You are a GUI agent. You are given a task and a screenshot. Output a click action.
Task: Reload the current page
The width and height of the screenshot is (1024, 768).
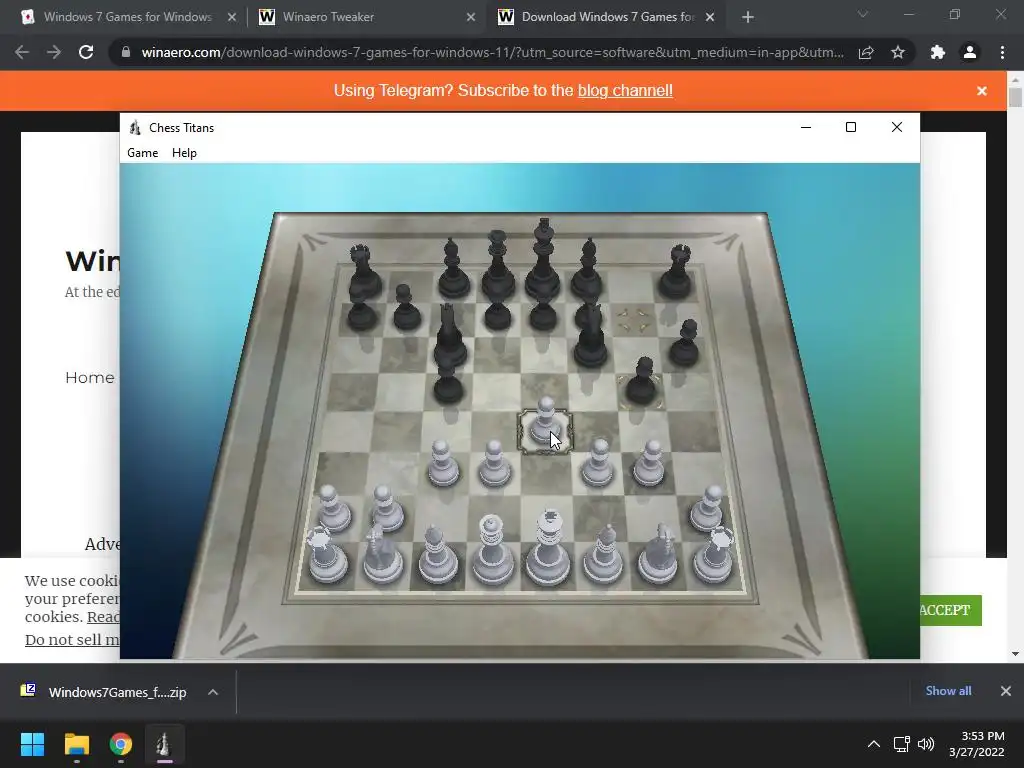click(86, 52)
